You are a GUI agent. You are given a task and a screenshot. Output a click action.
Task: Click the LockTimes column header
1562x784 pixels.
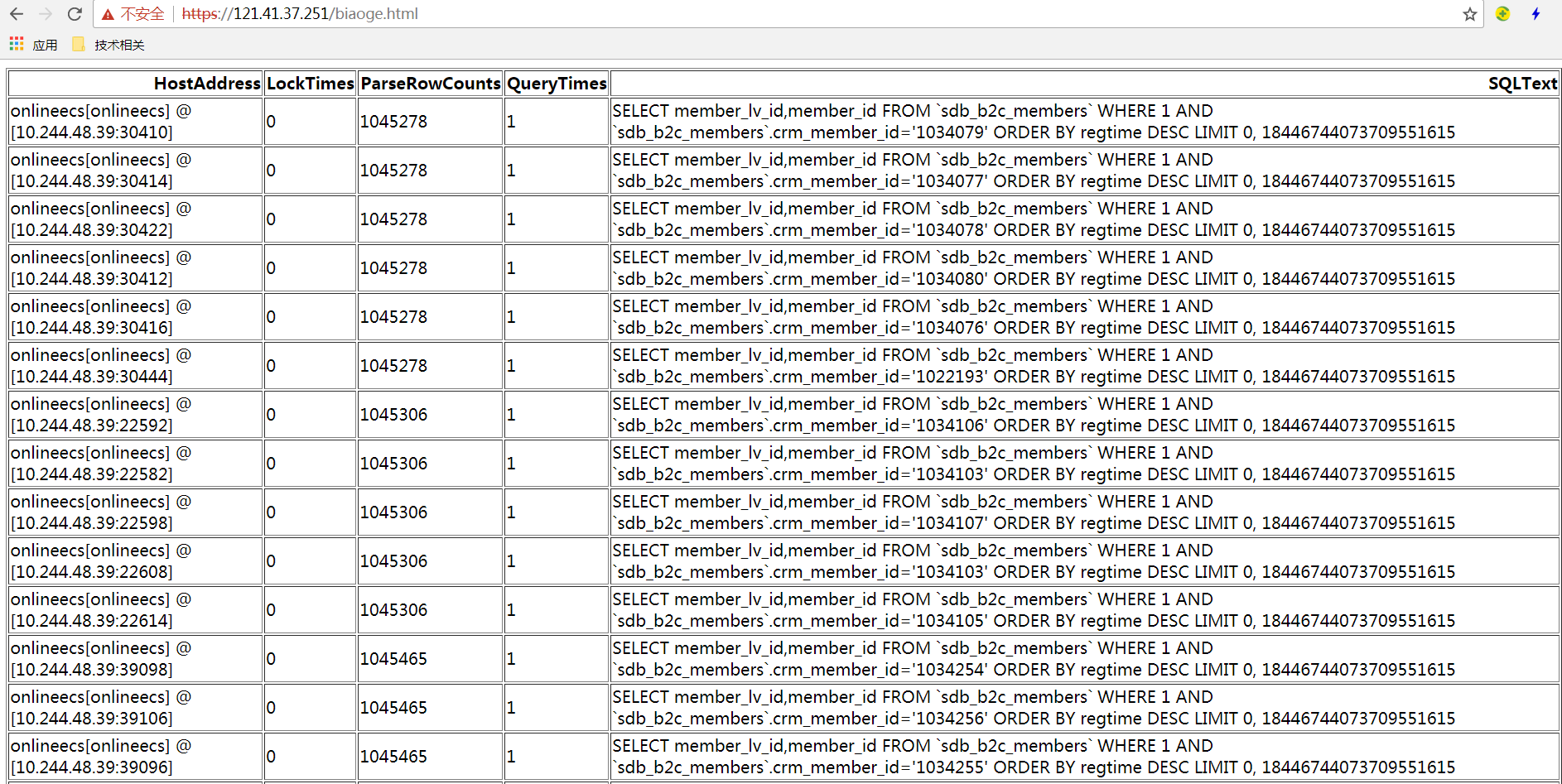point(311,84)
